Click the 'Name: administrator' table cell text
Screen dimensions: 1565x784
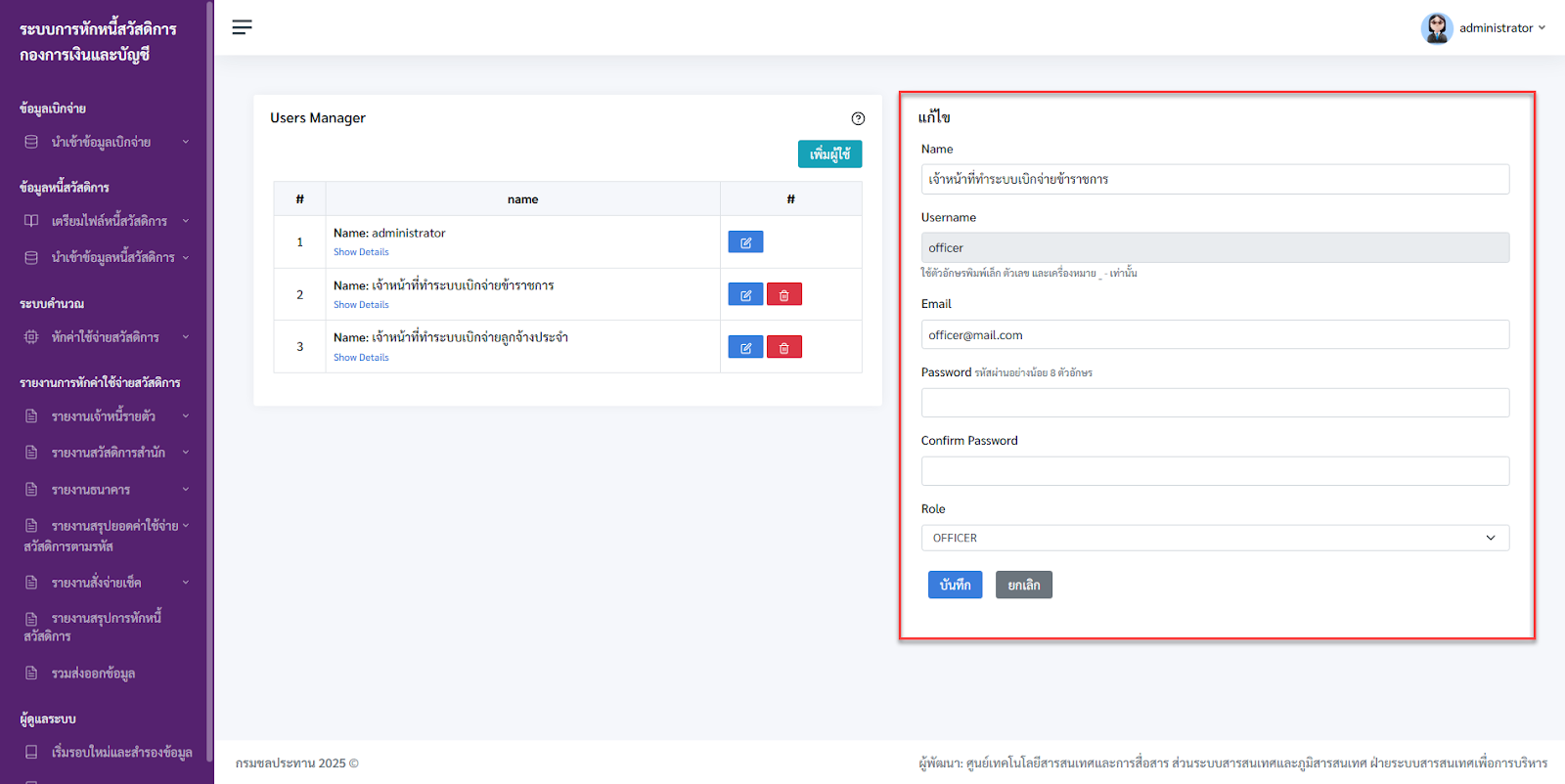[x=389, y=233]
